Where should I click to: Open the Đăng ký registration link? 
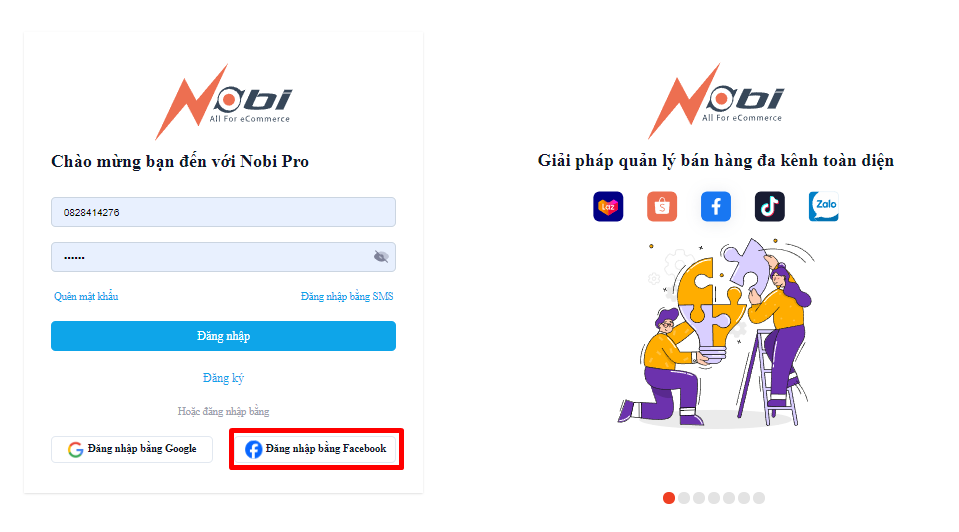click(223, 378)
